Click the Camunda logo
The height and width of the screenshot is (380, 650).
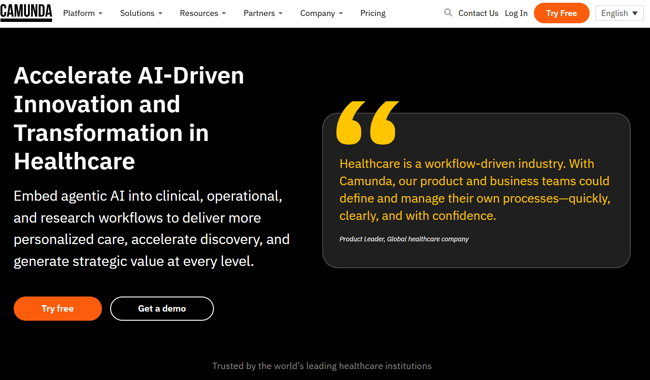pyautogui.click(x=26, y=12)
